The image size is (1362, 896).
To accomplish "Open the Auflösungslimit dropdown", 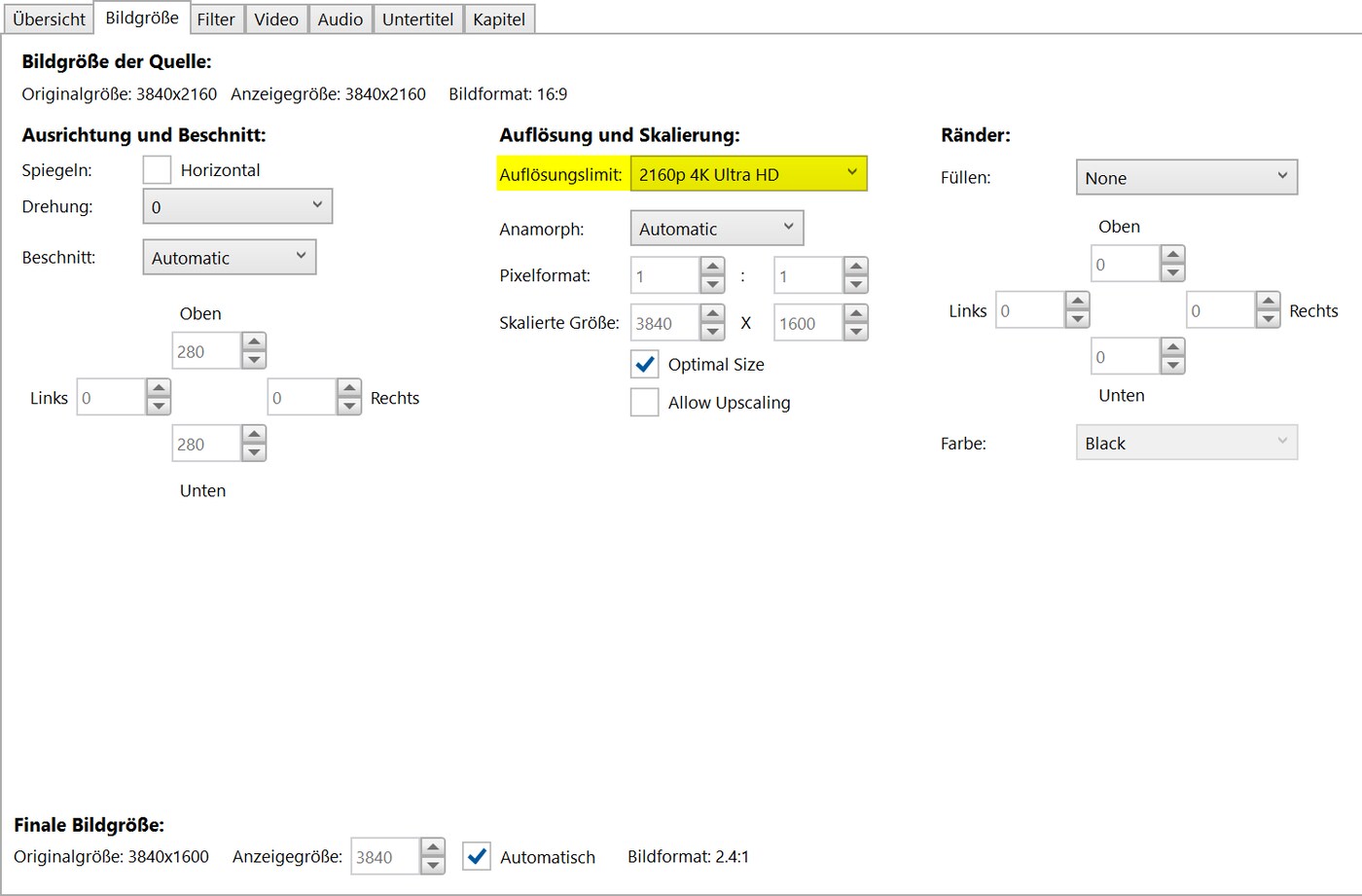I will tap(749, 173).
